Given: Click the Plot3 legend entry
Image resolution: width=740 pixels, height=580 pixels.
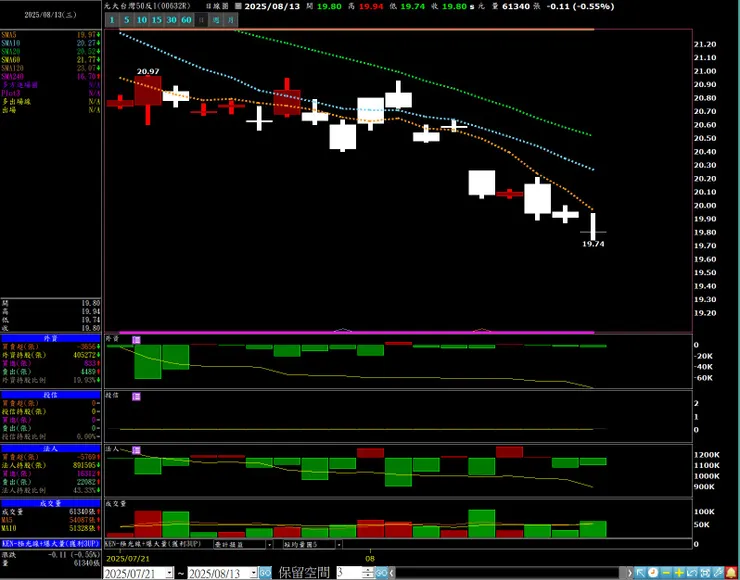Looking at the screenshot, I should 50,93.
